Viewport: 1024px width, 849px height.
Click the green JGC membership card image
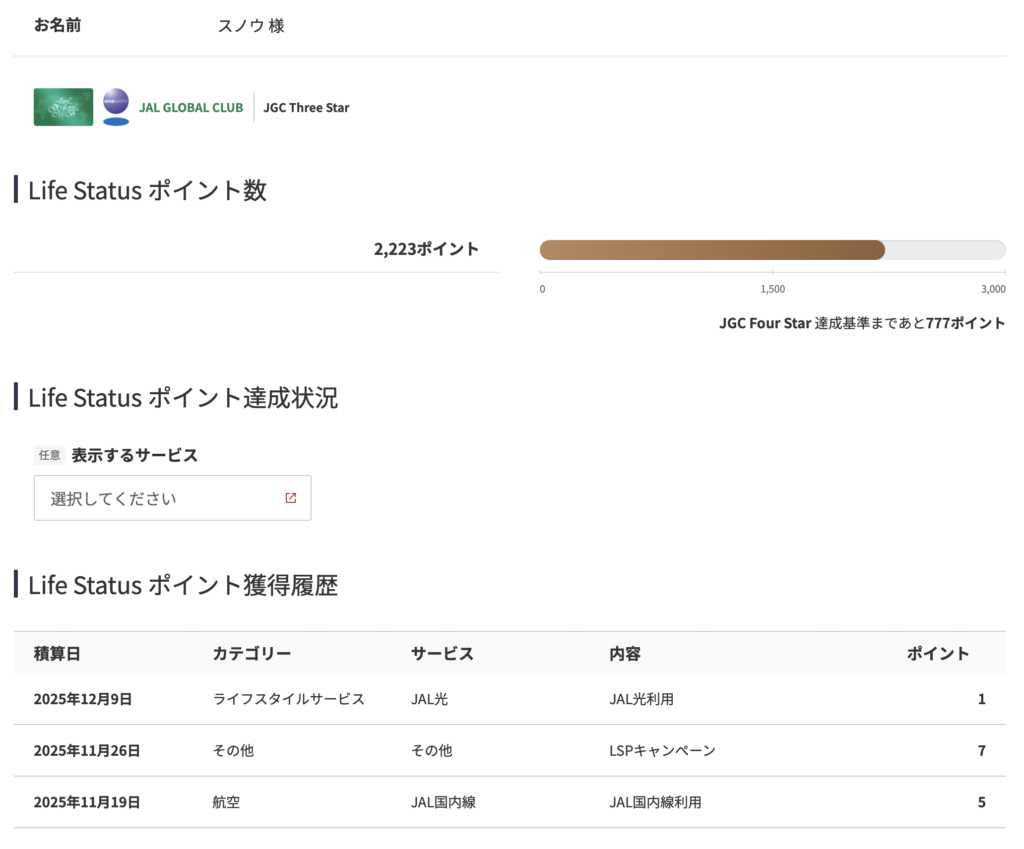(x=63, y=107)
